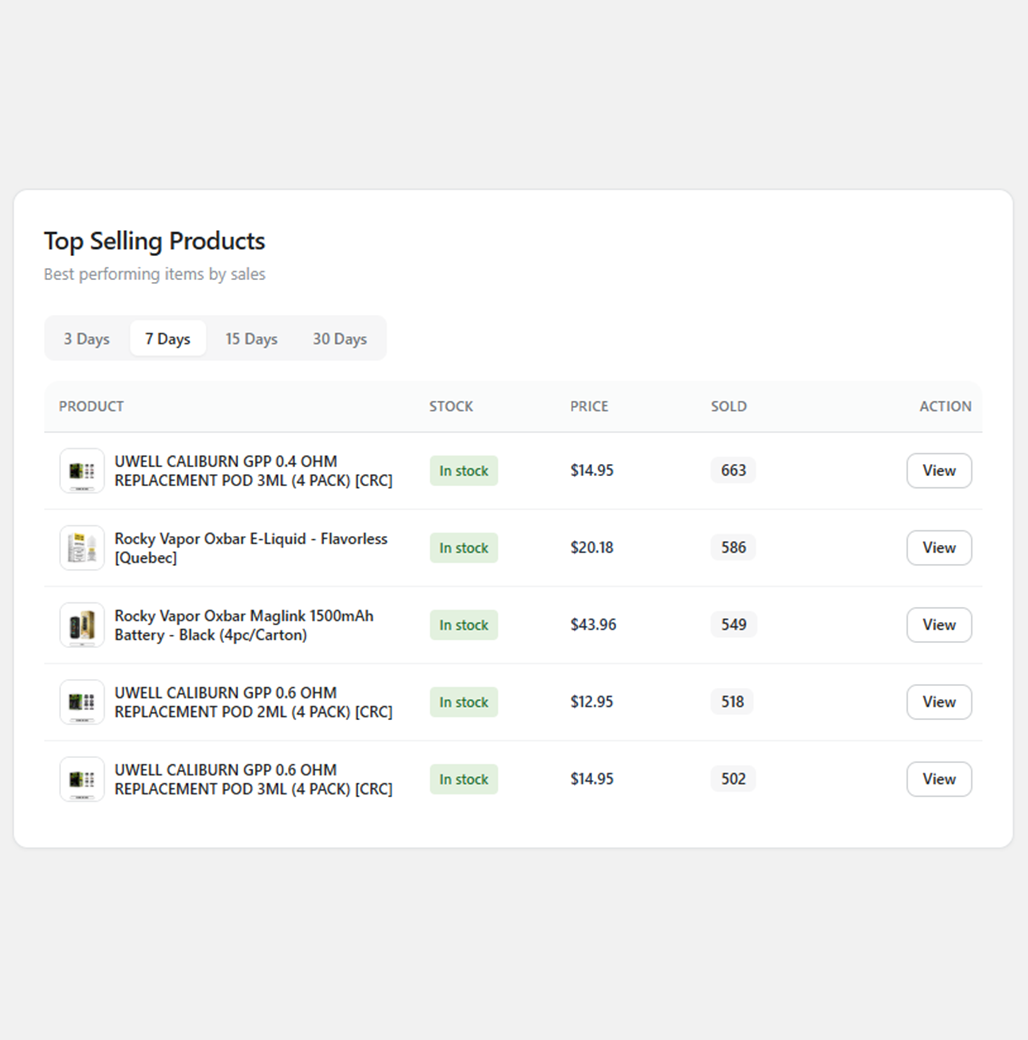Click In stock badge for Caliburn 0.6 OHM 2ML
The height and width of the screenshot is (1040, 1028).
[x=464, y=702]
